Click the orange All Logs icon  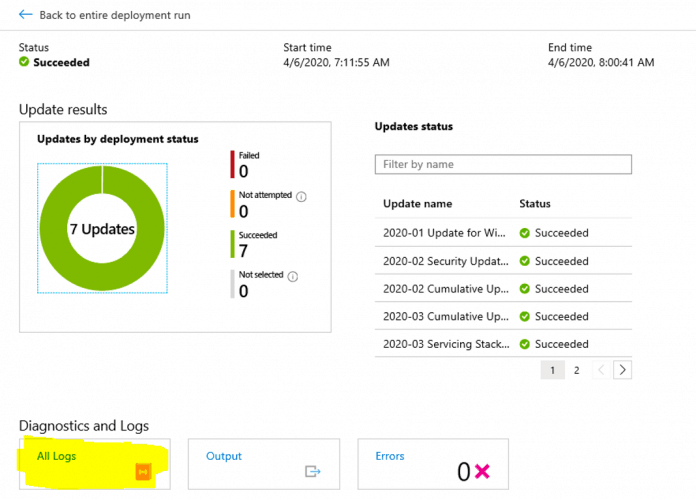pos(143,471)
